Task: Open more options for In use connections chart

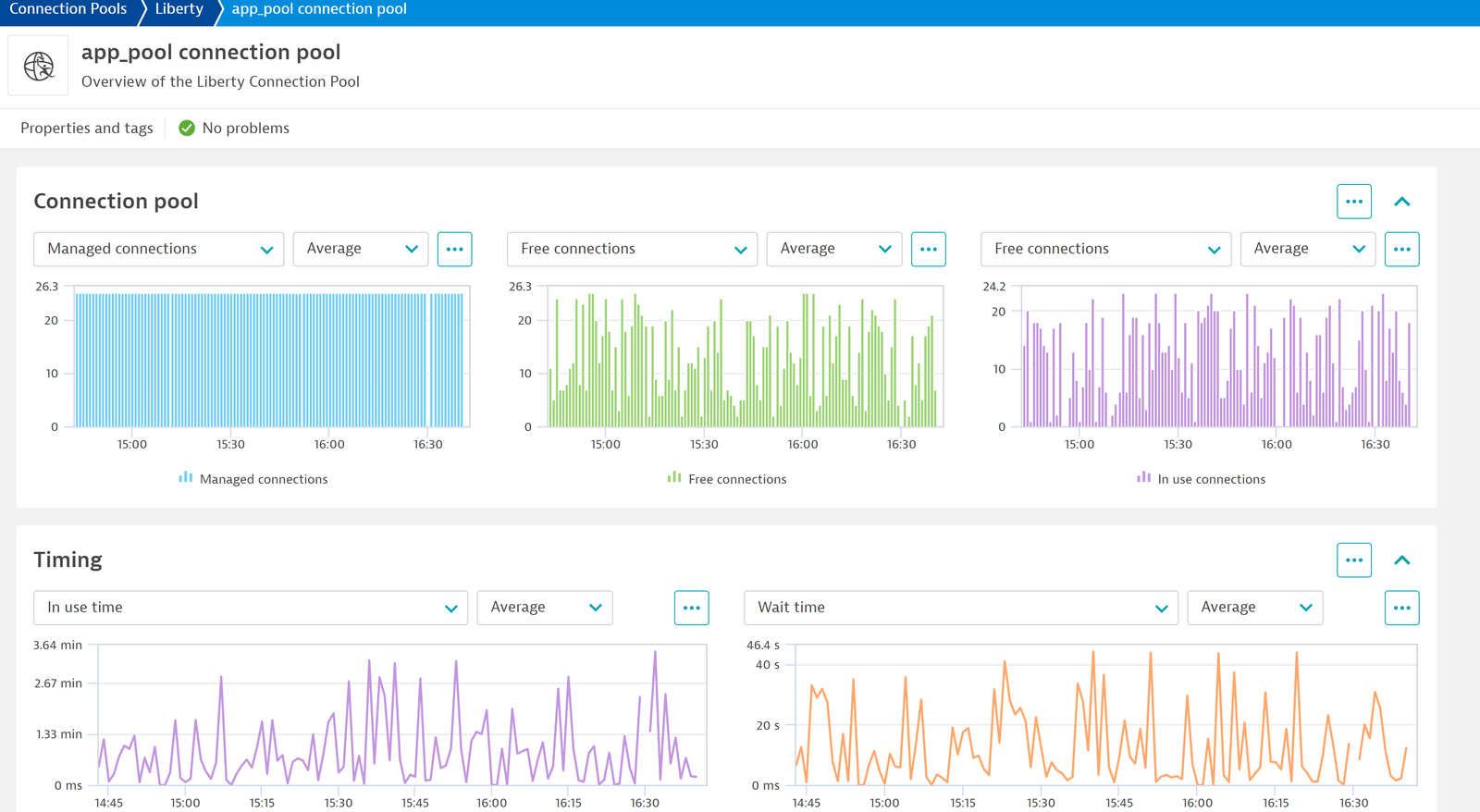Action: point(1402,249)
